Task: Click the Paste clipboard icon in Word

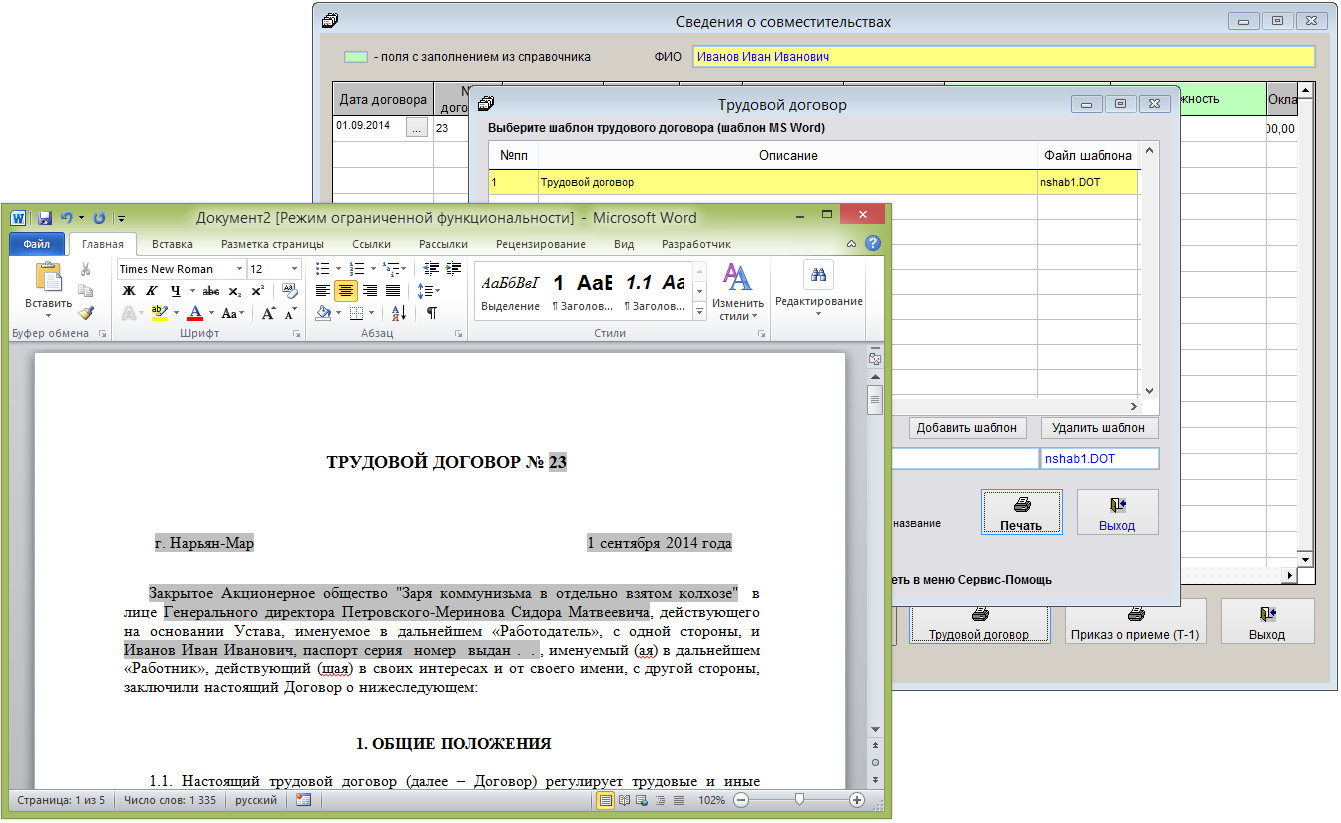Action: [48, 277]
